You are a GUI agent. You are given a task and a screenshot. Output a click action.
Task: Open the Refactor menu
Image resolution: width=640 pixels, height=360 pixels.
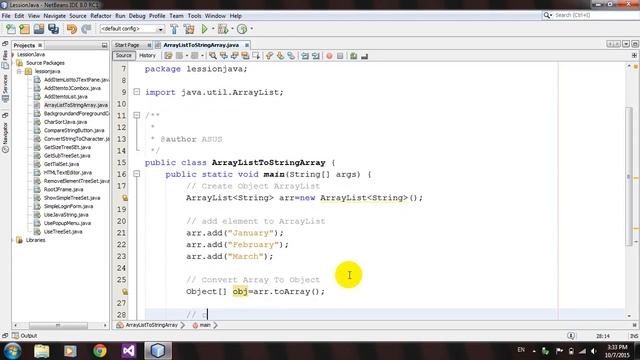[x=100, y=16]
